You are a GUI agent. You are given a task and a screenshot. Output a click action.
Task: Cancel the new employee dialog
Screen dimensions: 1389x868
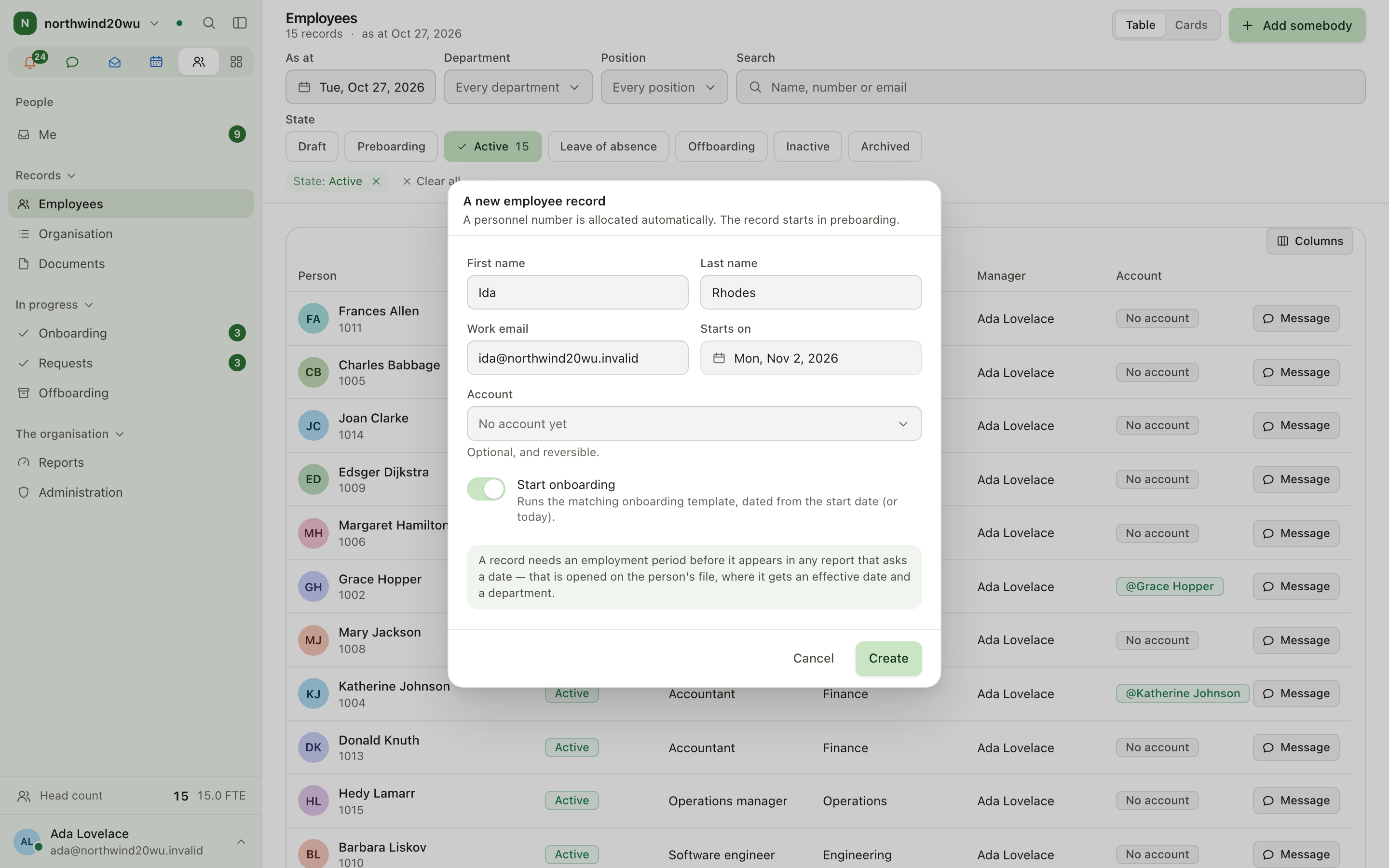tap(813, 658)
